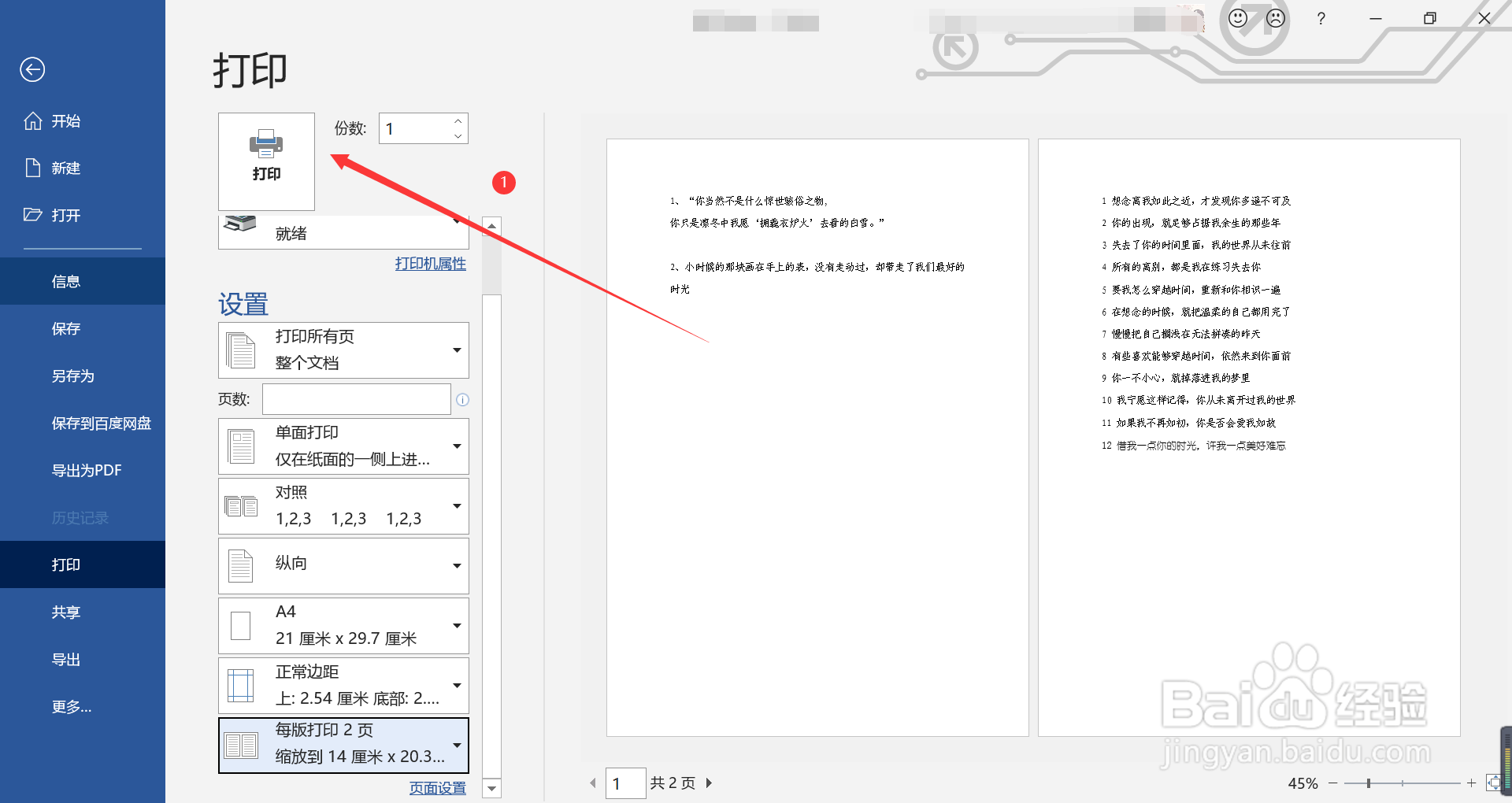The image size is (1512, 803).
Task: Open the 页面设置 link
Action: (438, 788)
